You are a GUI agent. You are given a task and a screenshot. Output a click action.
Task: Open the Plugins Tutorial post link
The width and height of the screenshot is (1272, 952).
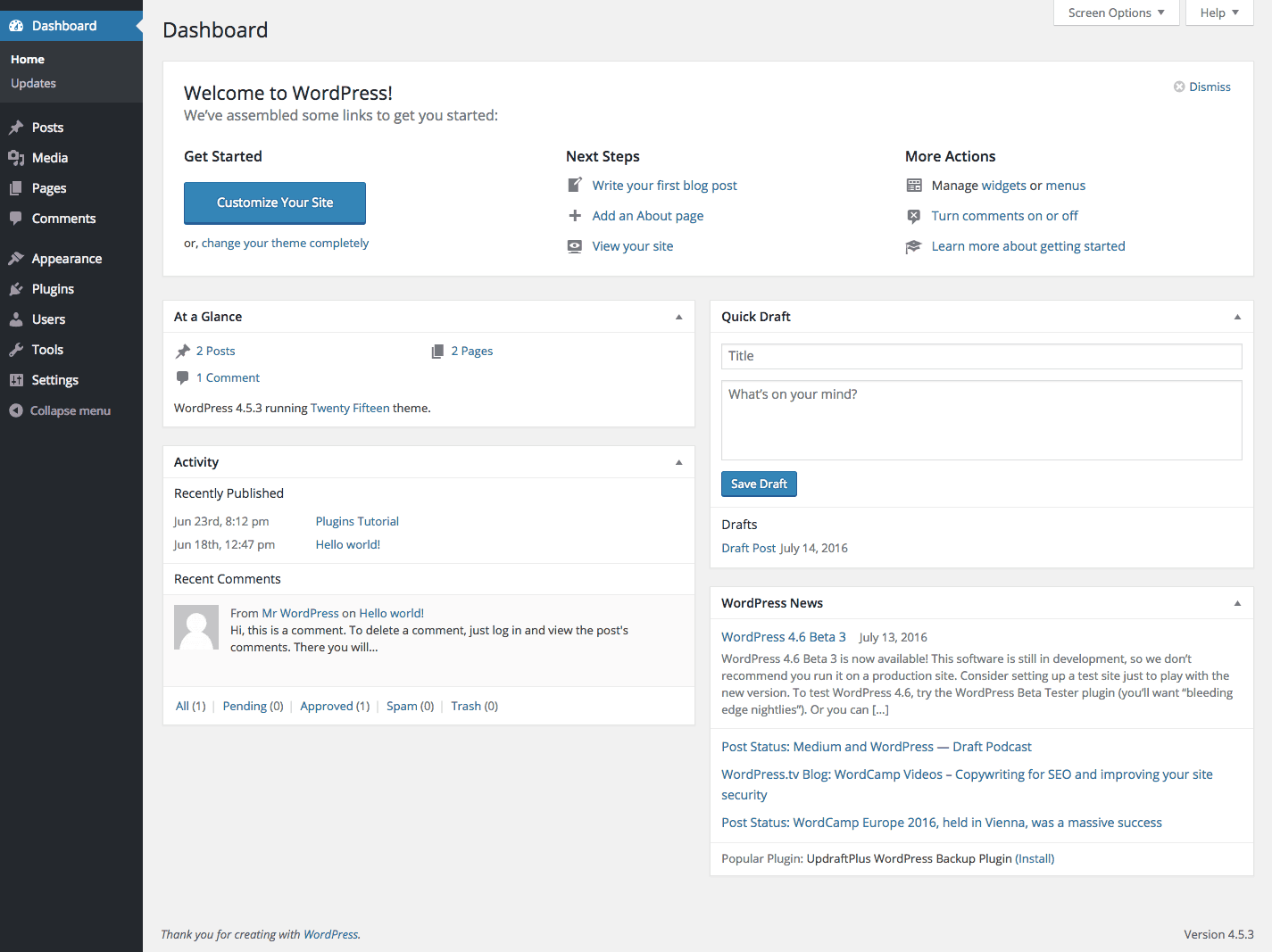pos(357,521)
